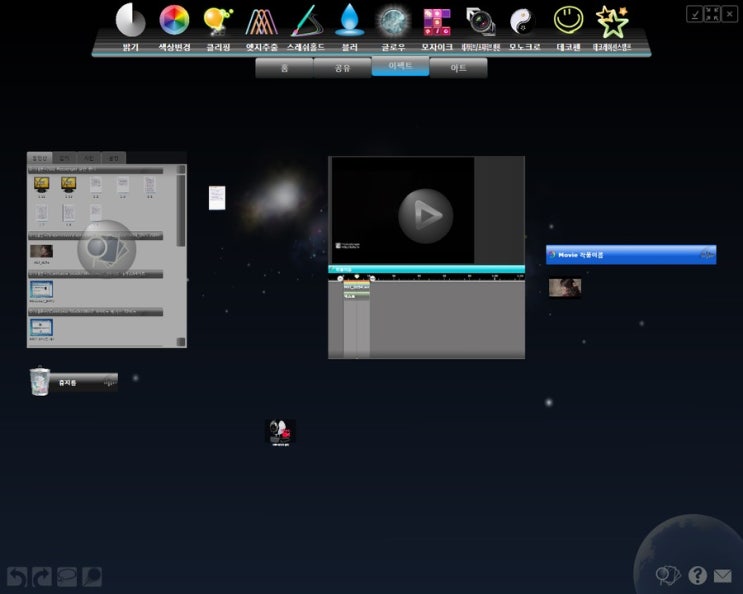
Task: Select the 모자이크 mosaic effect
Action: [x=436, y=21]
